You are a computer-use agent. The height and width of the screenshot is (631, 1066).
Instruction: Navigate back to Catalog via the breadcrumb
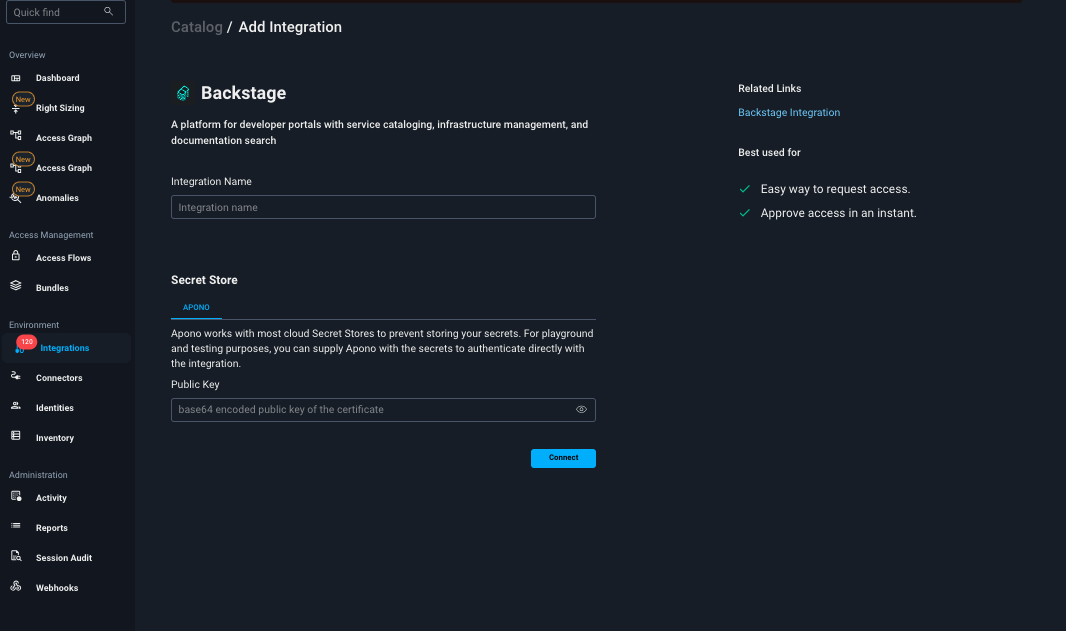click(x=197, y=27)
